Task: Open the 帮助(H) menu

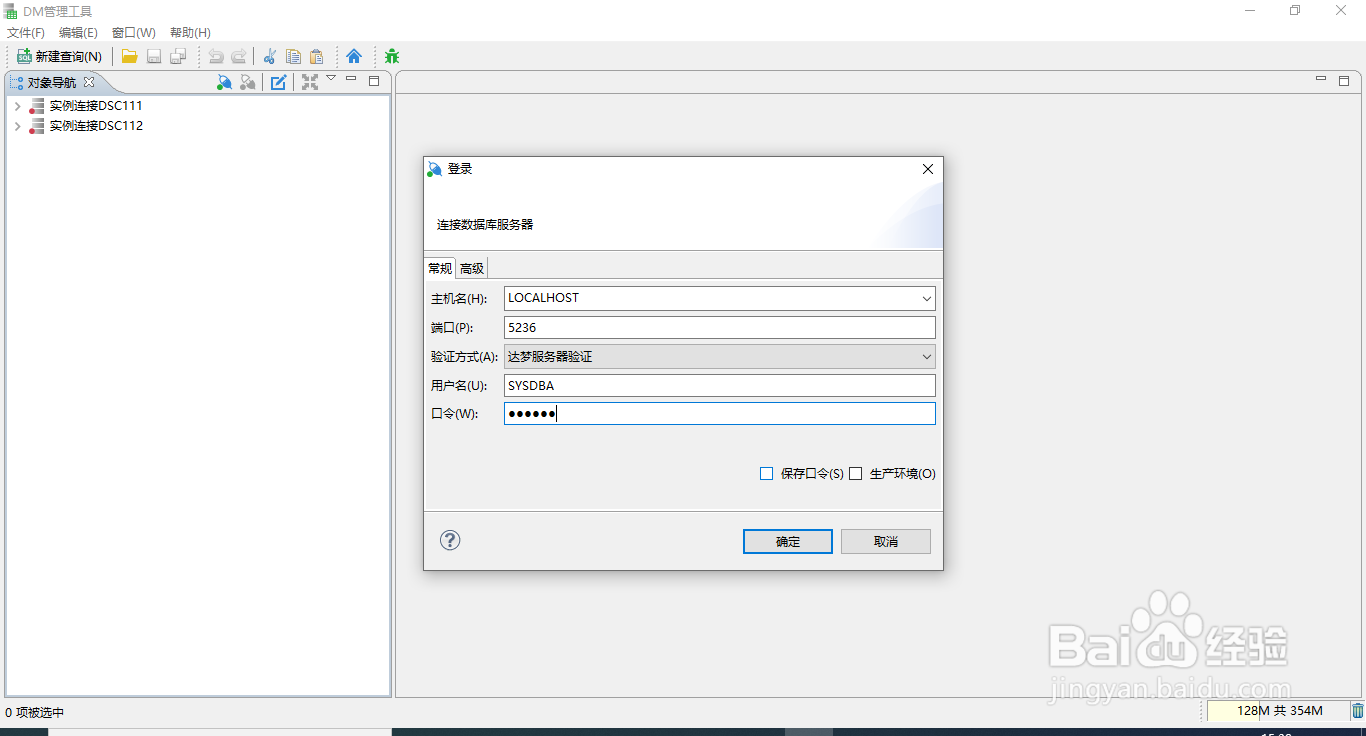Action: click(x=190, y=33)
